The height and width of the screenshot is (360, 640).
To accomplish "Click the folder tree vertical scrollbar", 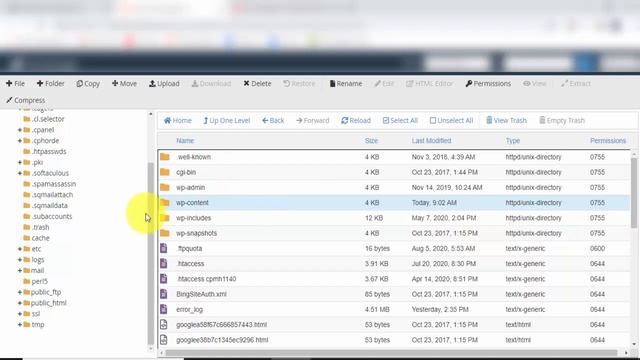I will [151, 253].
